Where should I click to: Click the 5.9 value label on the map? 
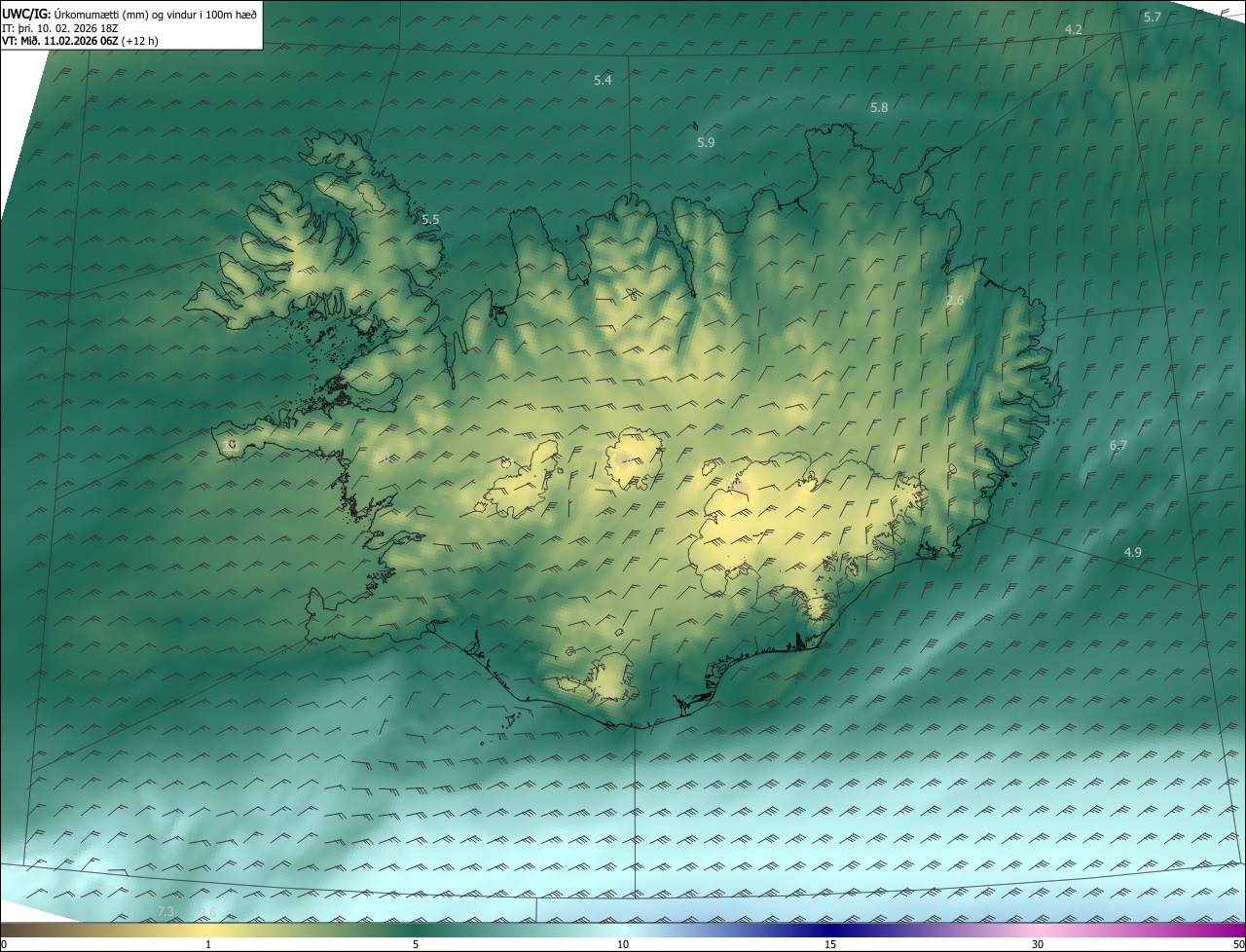tap(706, 142)
